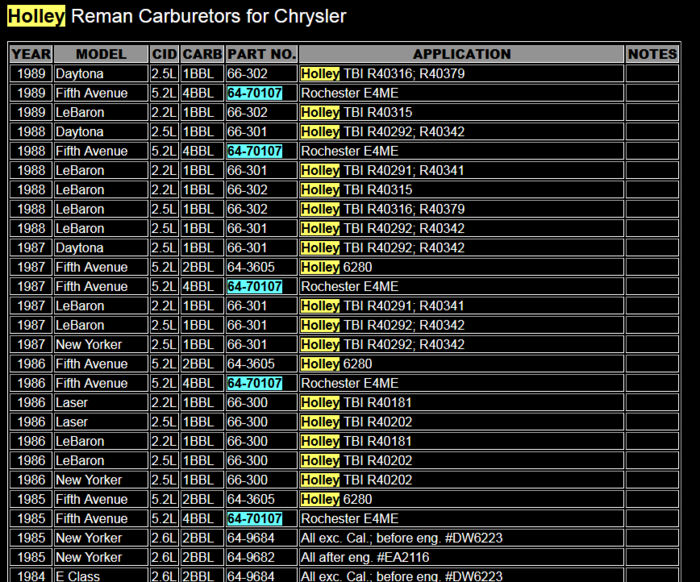Image resolution: width=700 pixels, height=582 pixels.
Task: Select 4BBL carb cell in 1988 Fifth Avenue row
Action: point(202,151)
